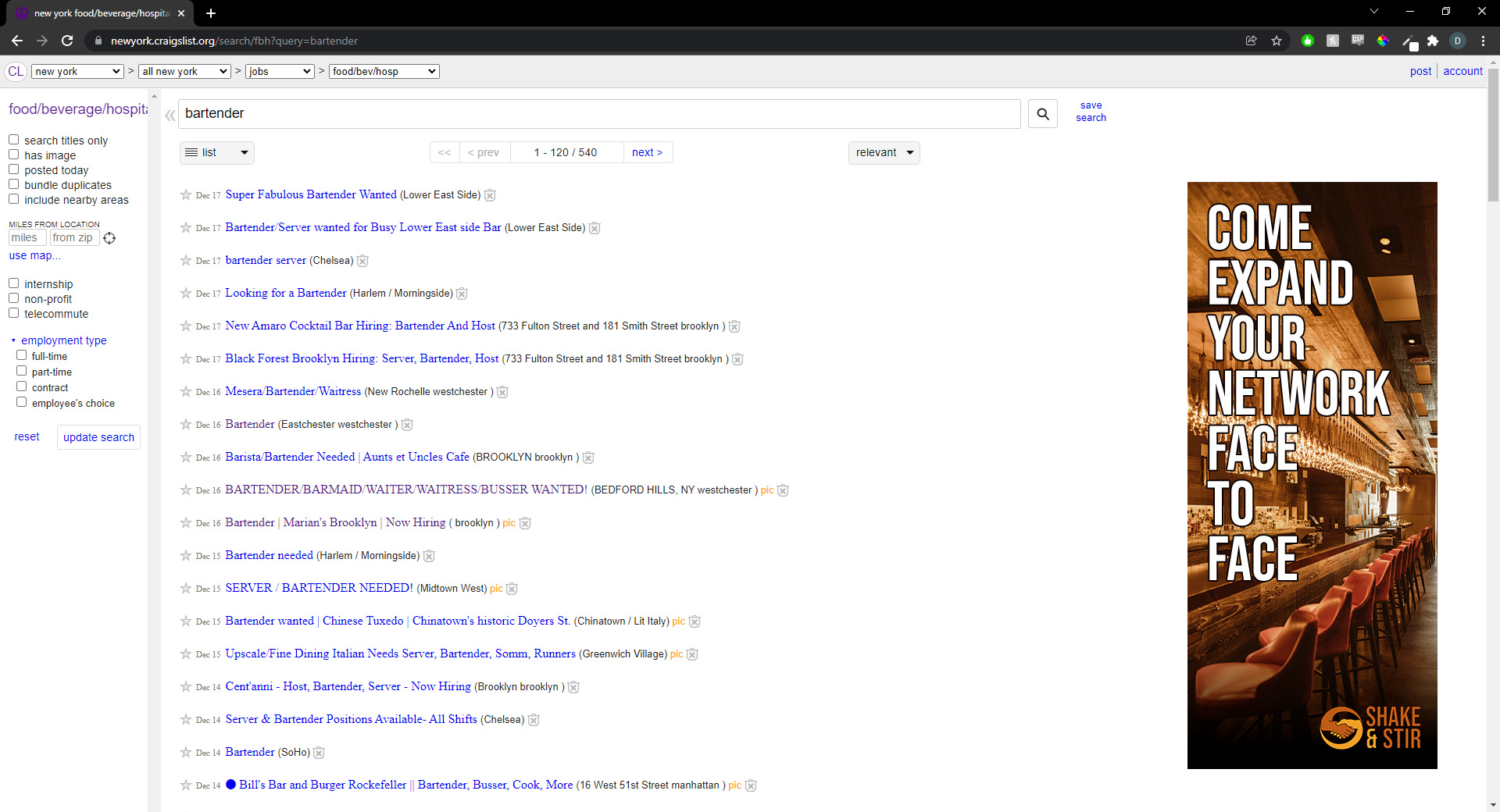Star the Barista/Bartender Needed listing

186,458
